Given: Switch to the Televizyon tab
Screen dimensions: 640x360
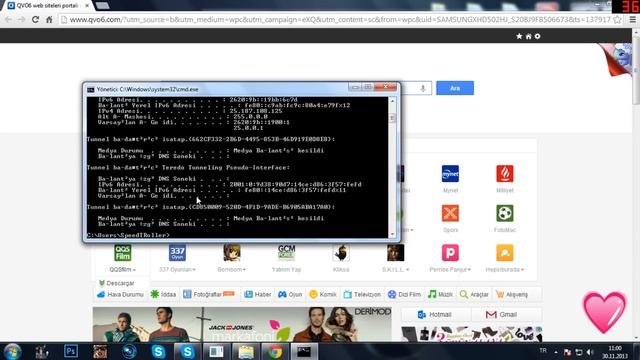Looking at the screenshot, I should click(x=362, y=295).
